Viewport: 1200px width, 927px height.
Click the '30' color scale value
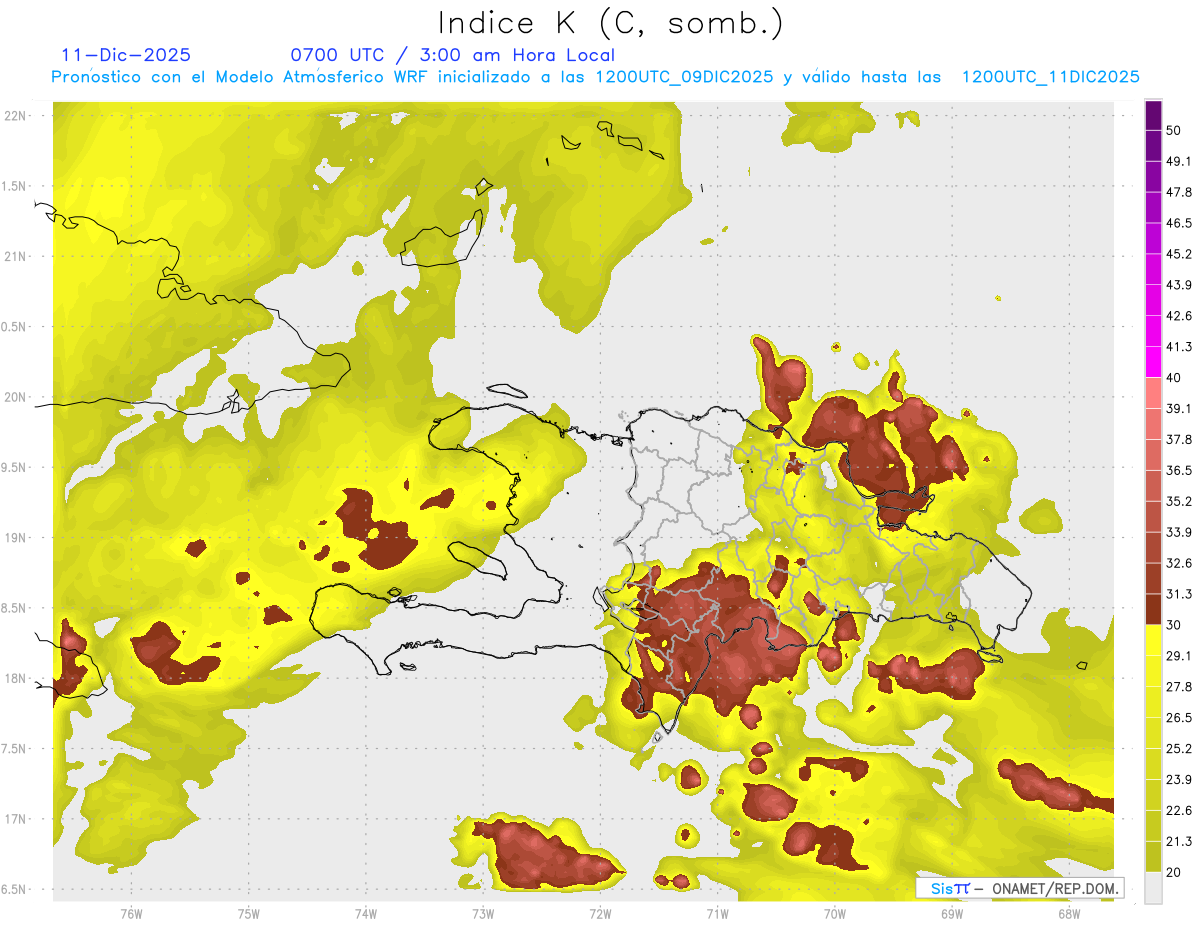click(x=1174, y=625)
